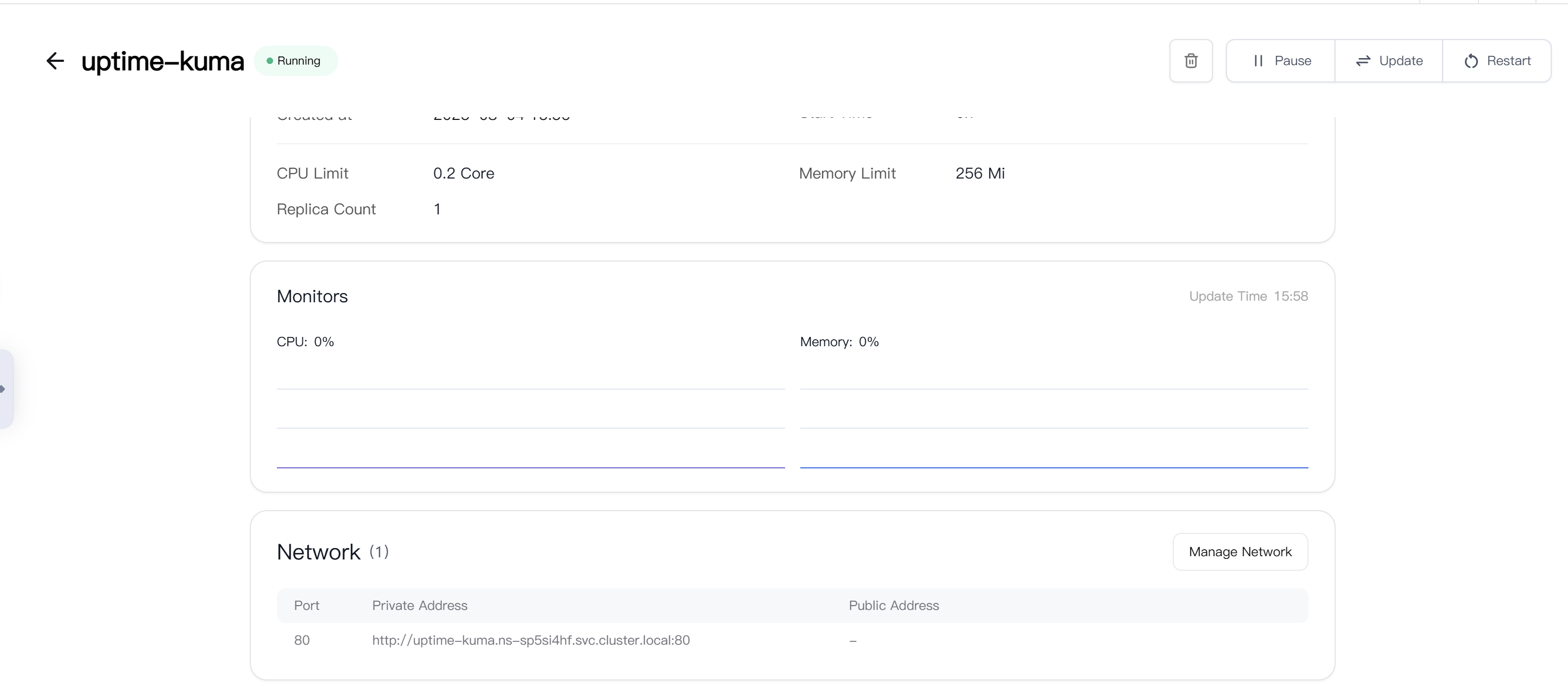The width and height of the screenshot is (1568, 687).
Task: Click the Port column header
Action: tap(306, 606)
